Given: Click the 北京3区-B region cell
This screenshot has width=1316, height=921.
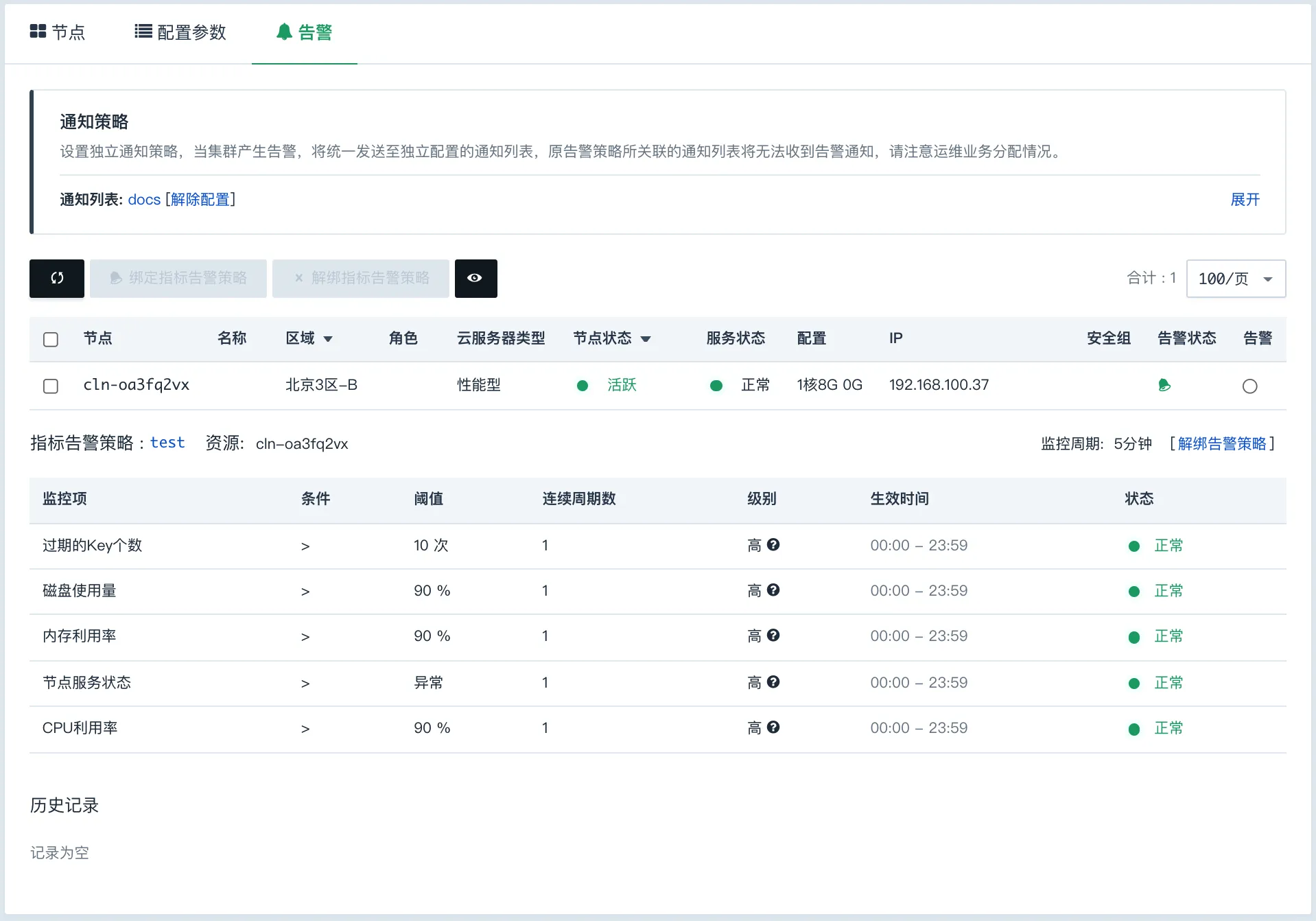Looking at the screenshot, I should (321, 385).
